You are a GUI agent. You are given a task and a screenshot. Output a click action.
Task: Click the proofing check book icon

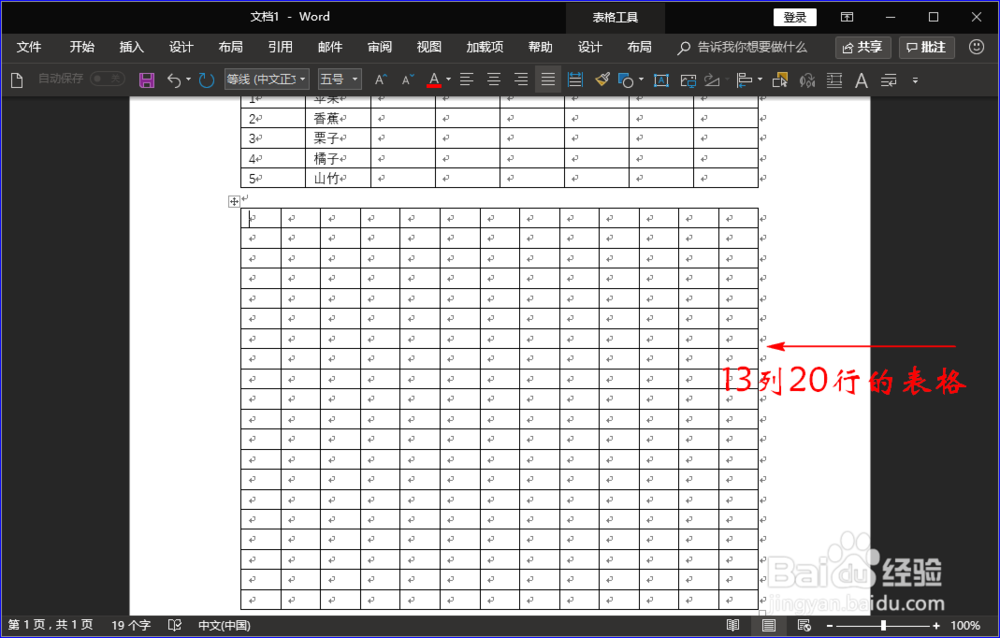click(x=175, y=625)
